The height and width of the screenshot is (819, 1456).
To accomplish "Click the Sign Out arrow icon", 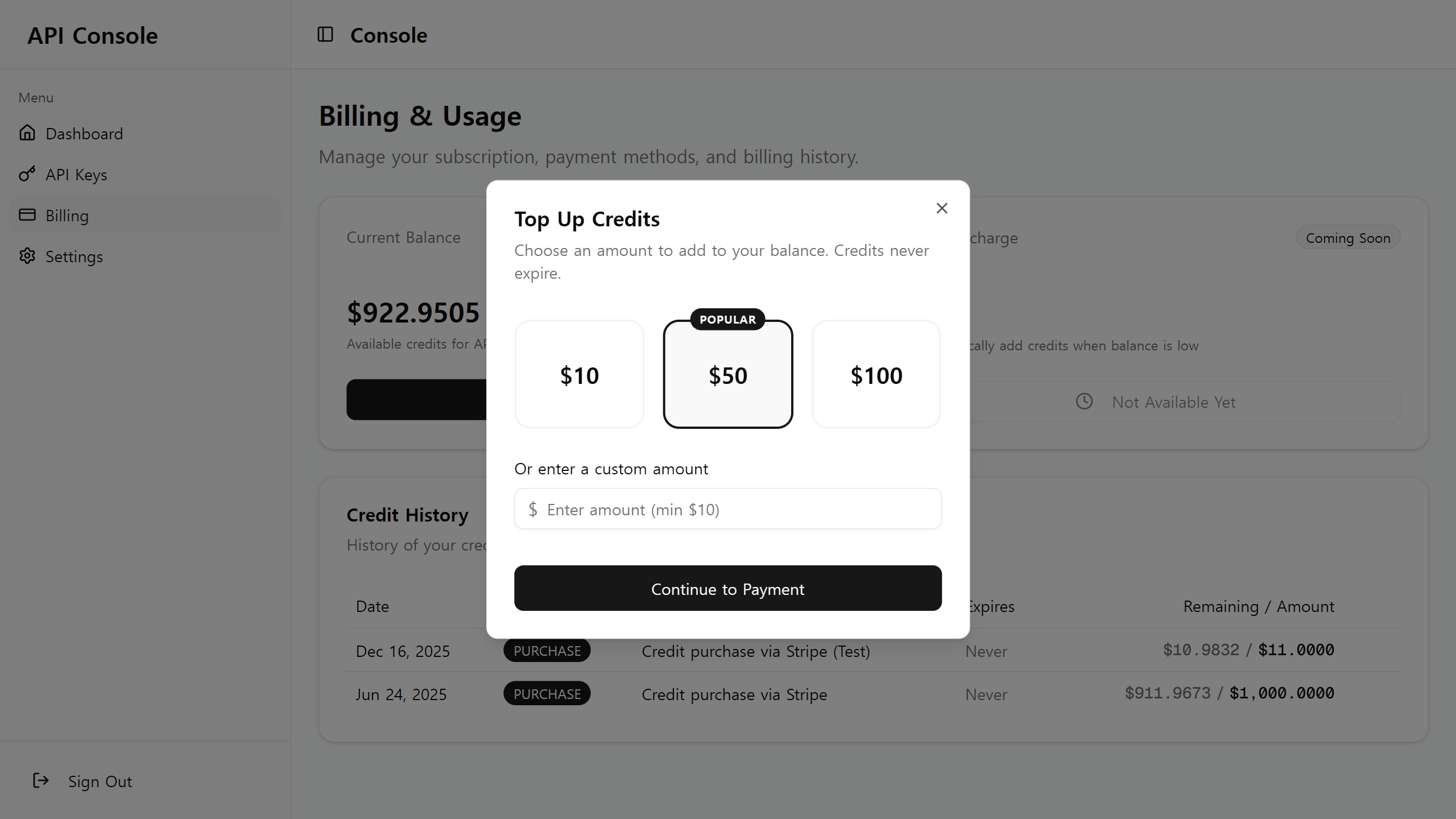I will [41, 781].
